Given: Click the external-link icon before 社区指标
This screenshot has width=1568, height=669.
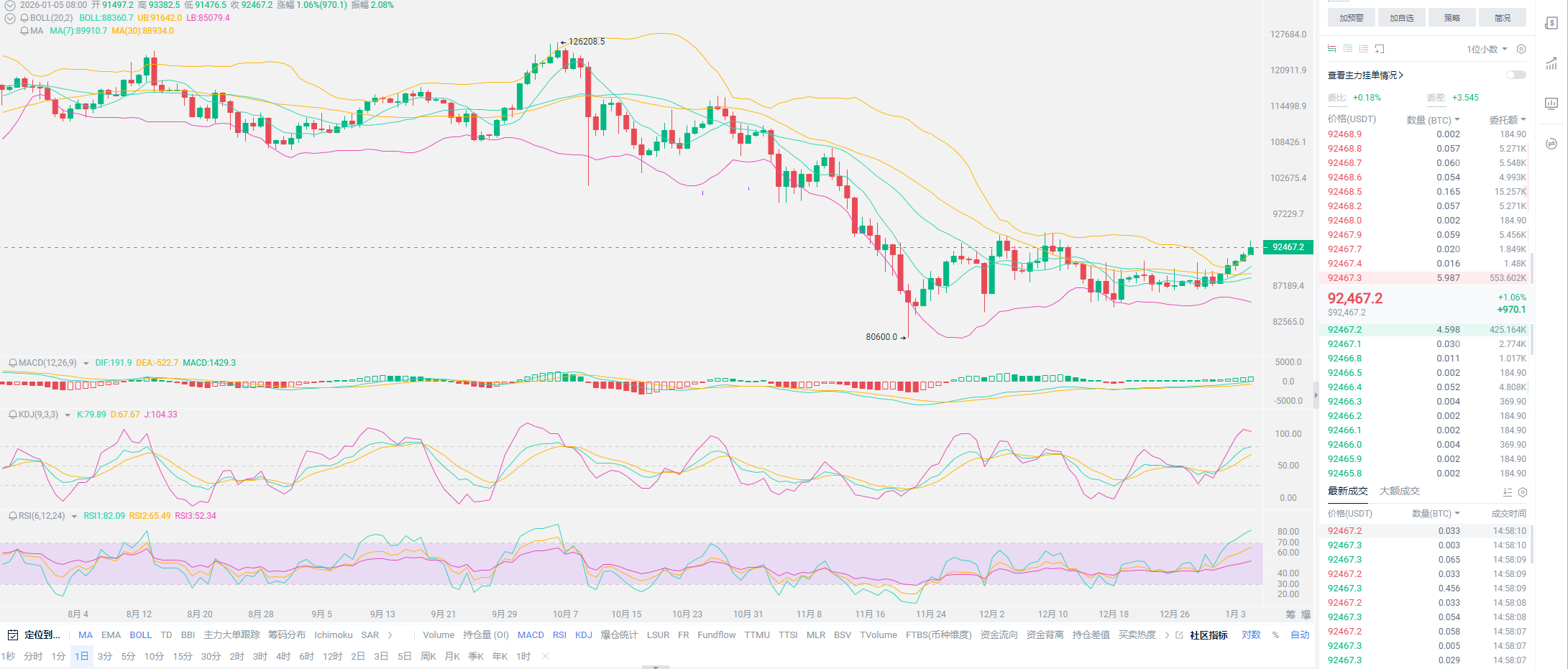Looking at the screenshot, I should click(1179, 635).
